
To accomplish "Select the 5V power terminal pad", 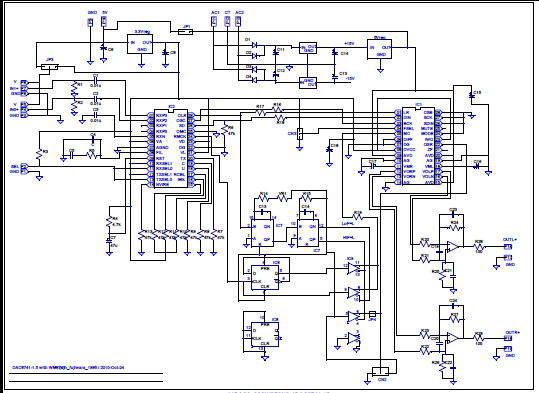I will click(x=104, y=21).
